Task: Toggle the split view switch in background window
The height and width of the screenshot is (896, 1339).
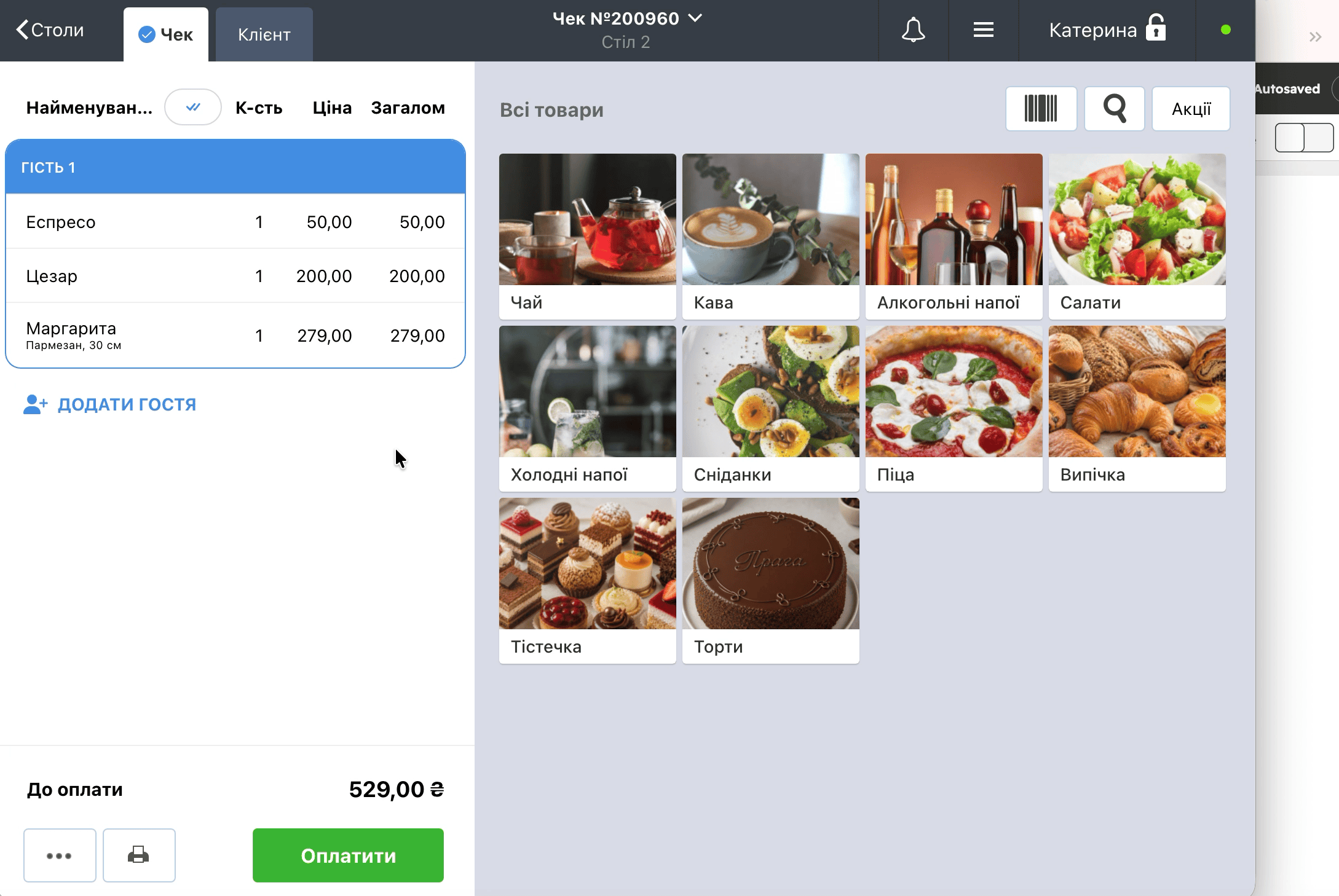Action: tap(1304, 138)
